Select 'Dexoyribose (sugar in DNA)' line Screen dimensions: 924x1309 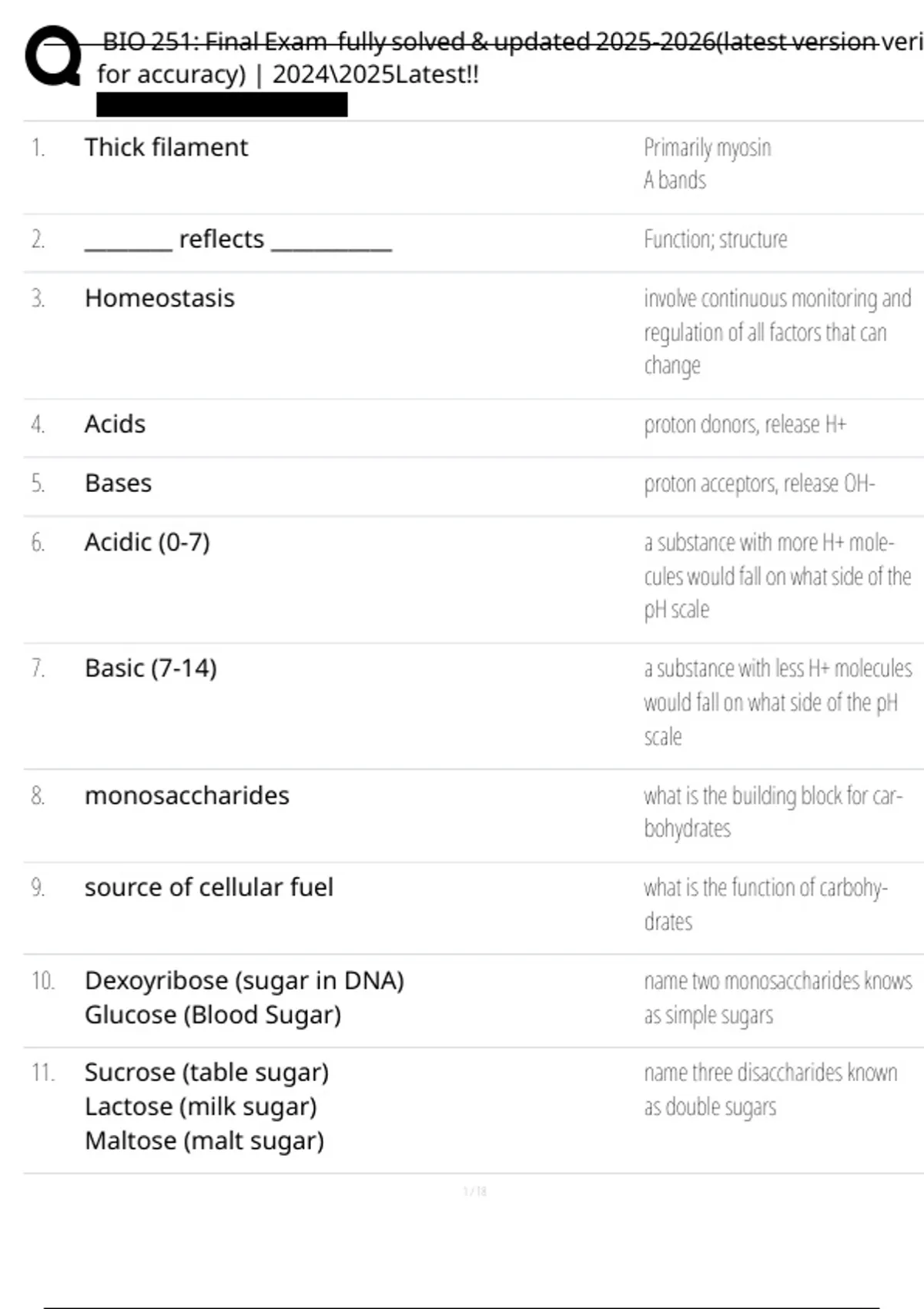click(x=244, y=981)
